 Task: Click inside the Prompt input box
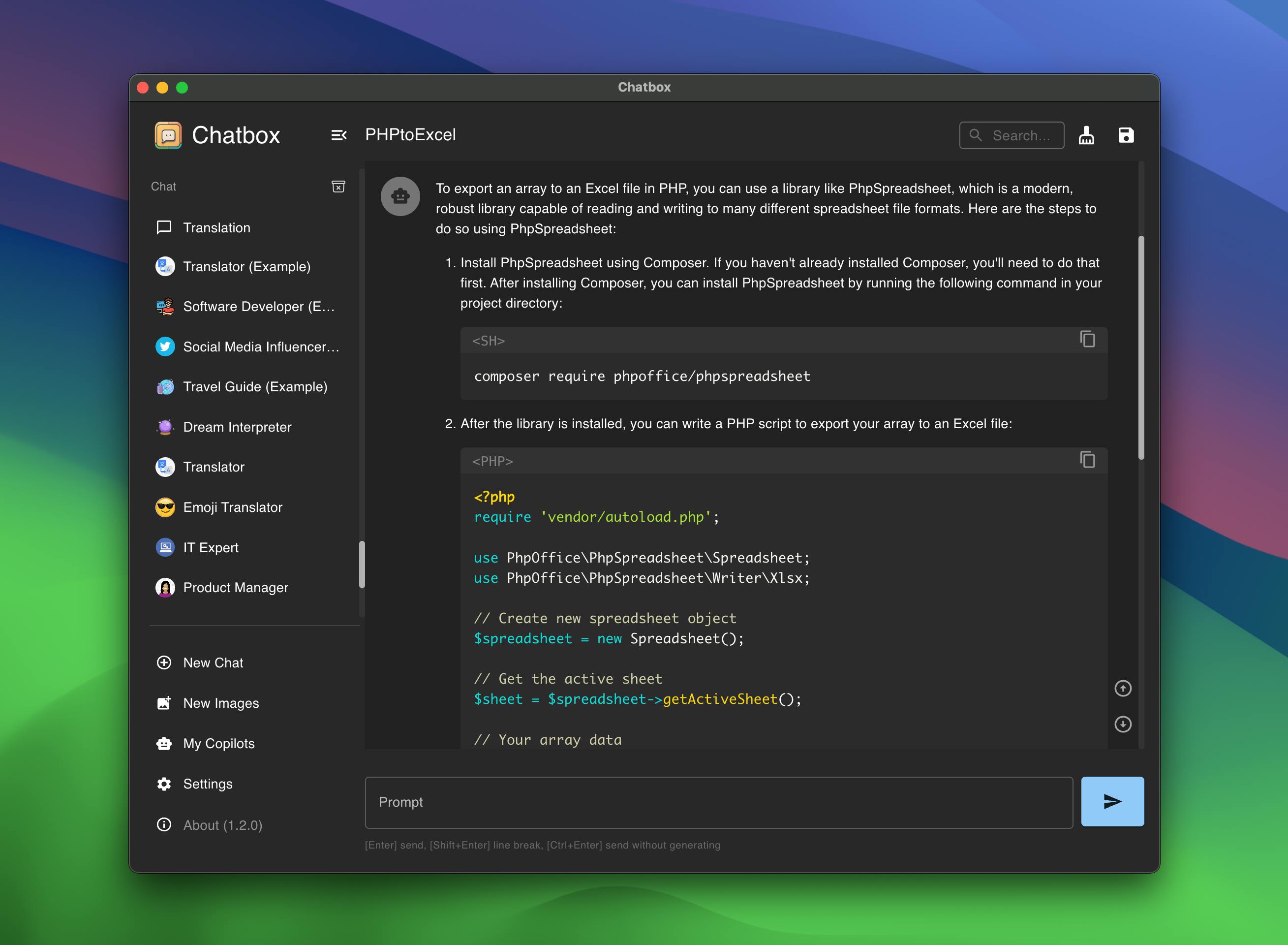tap(719, 802)
